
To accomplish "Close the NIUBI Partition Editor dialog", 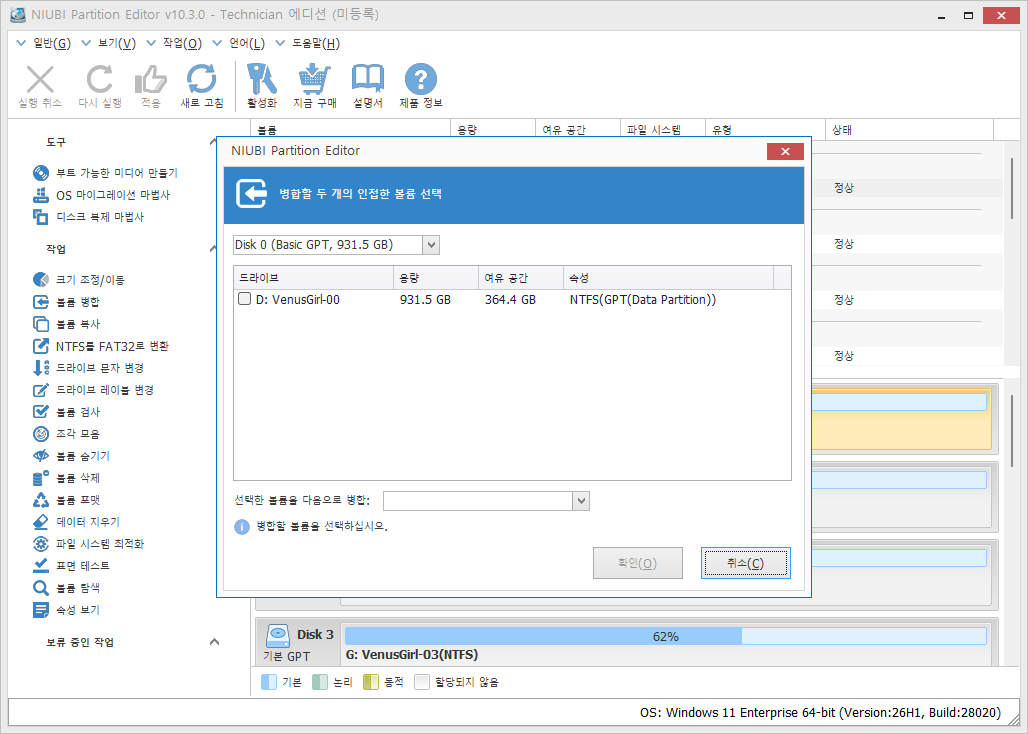I will 785,152.
